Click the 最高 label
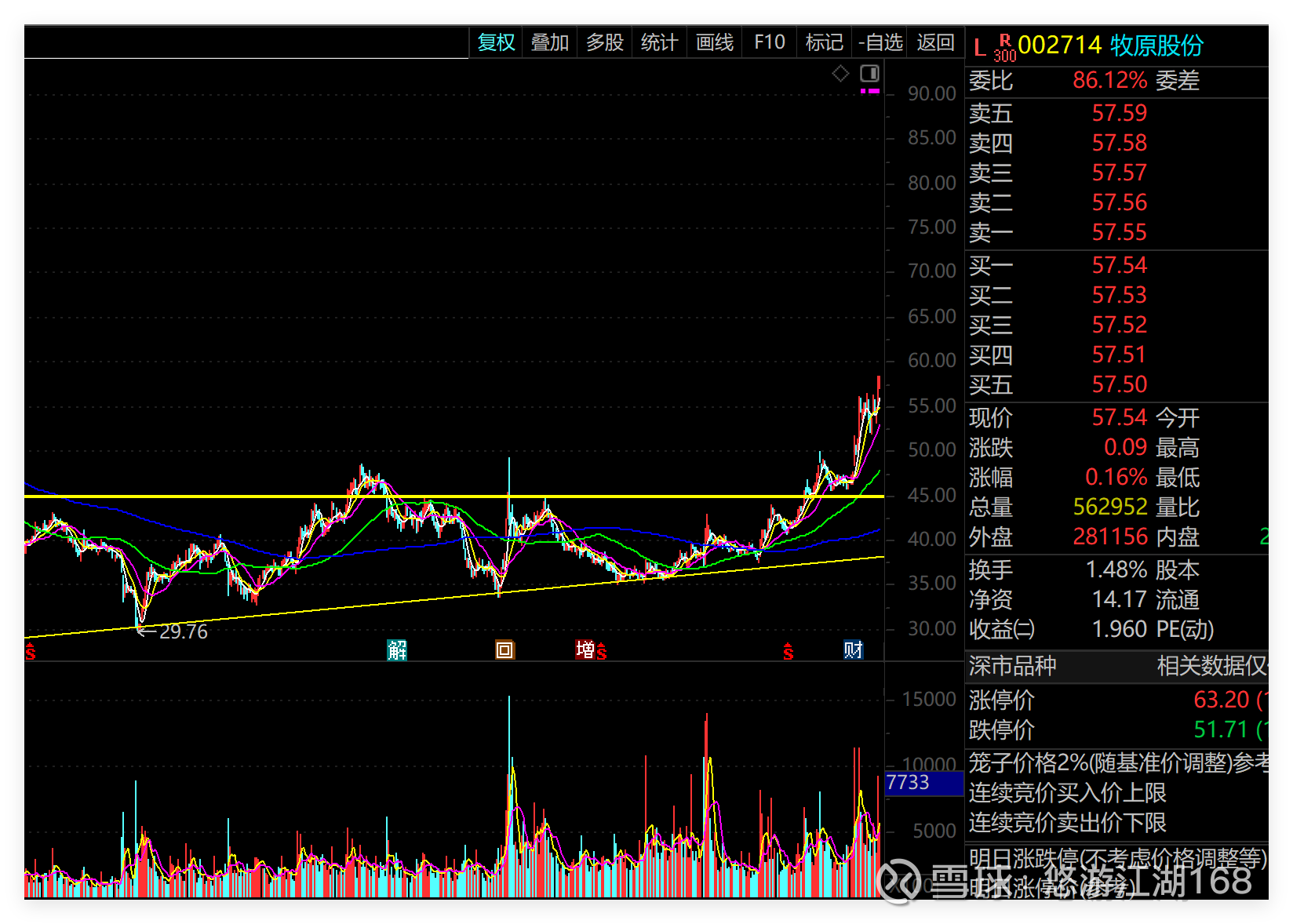 point(1178,447)
